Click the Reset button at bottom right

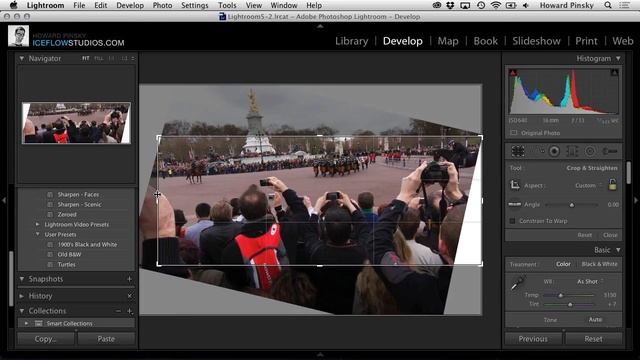[593, 339]
